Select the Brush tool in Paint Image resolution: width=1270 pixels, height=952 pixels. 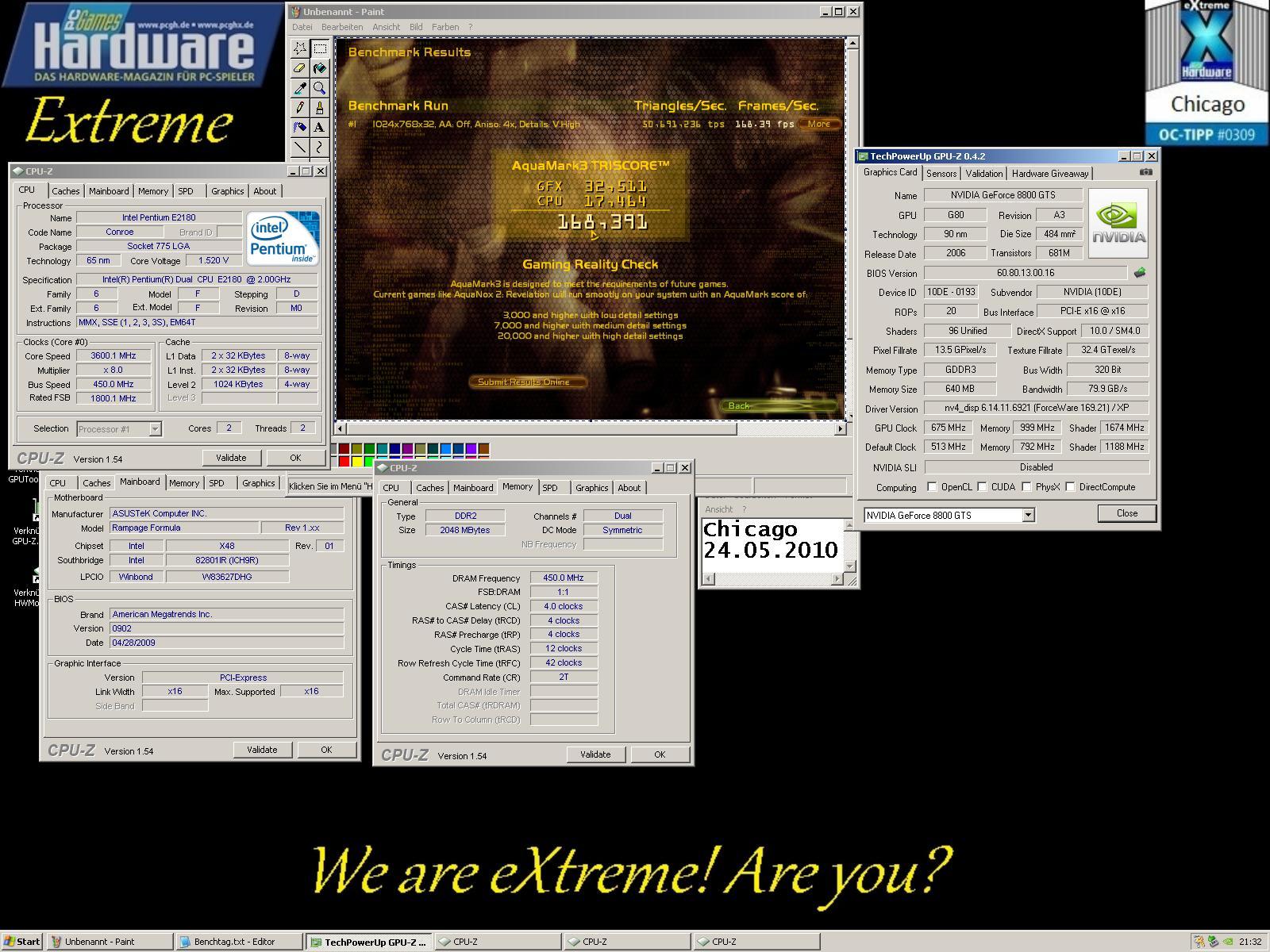click(320, 107)
